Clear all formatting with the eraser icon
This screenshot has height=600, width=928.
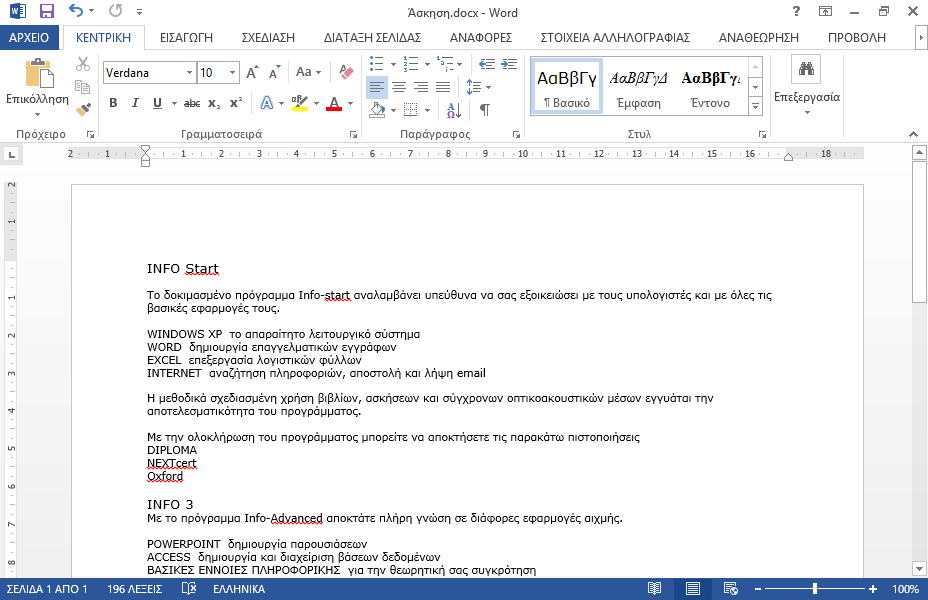pyautogui.click(x=346, y=72)
